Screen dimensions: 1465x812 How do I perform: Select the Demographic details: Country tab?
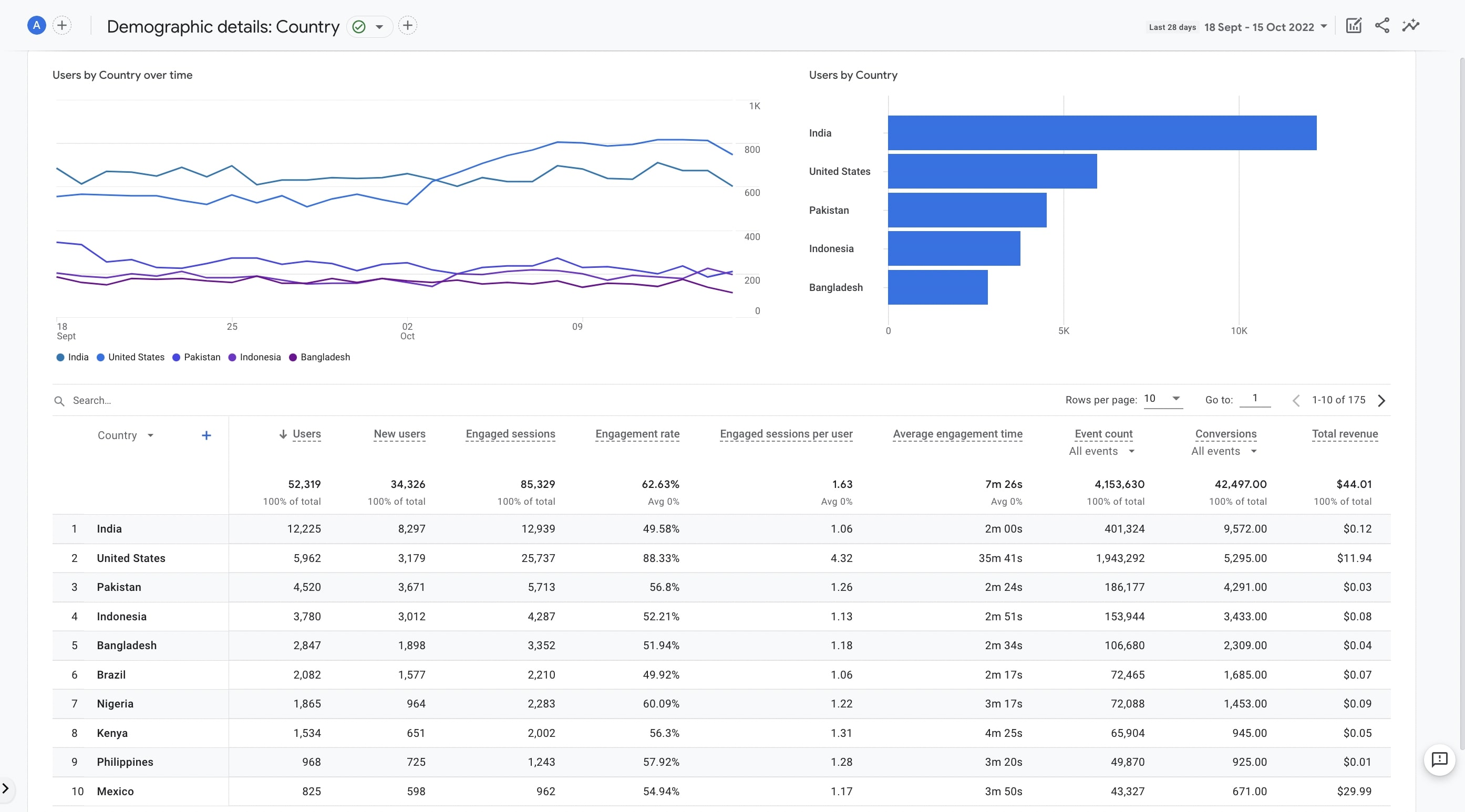click(223, 25)
